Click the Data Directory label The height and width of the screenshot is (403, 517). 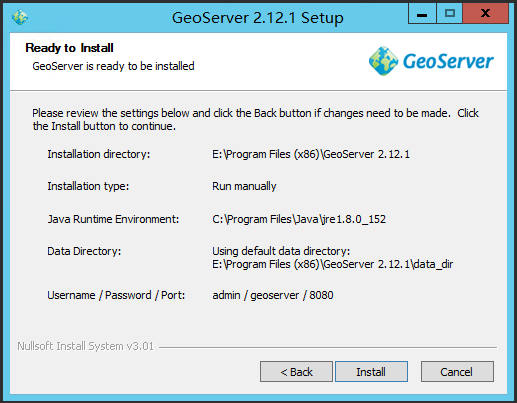[84, 251]
